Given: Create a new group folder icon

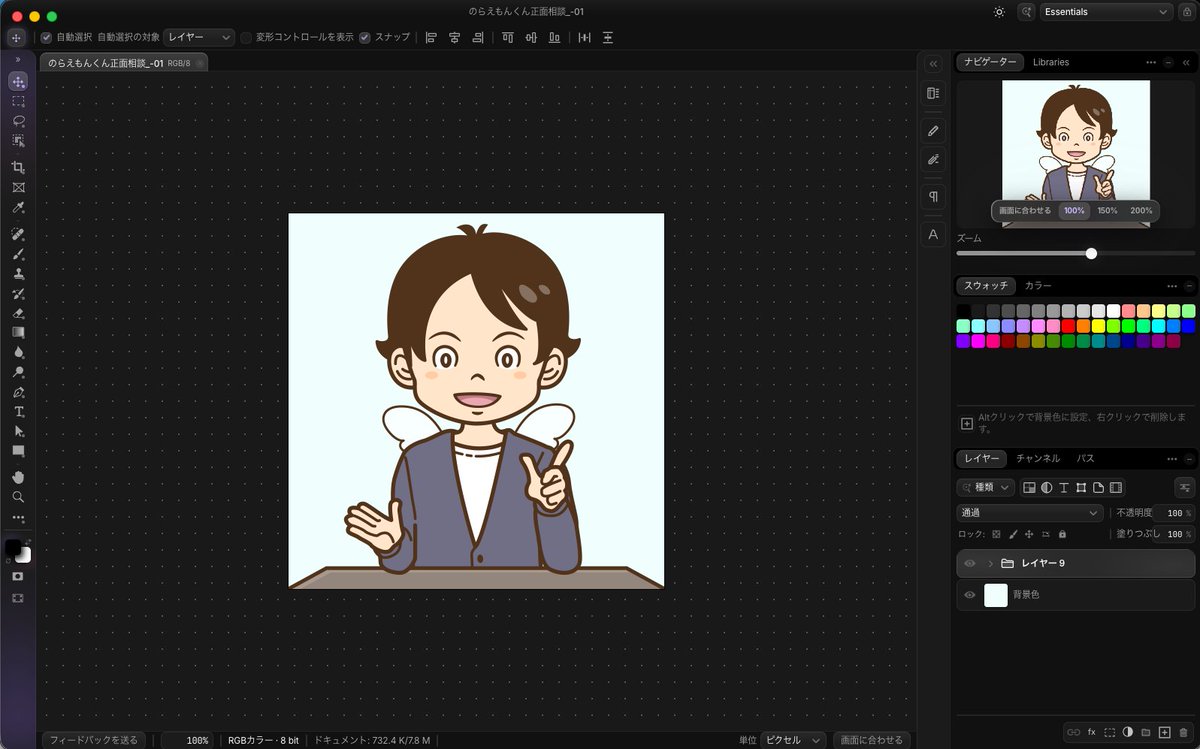Looking at the screenshot, I should (x=1147, y=732).
